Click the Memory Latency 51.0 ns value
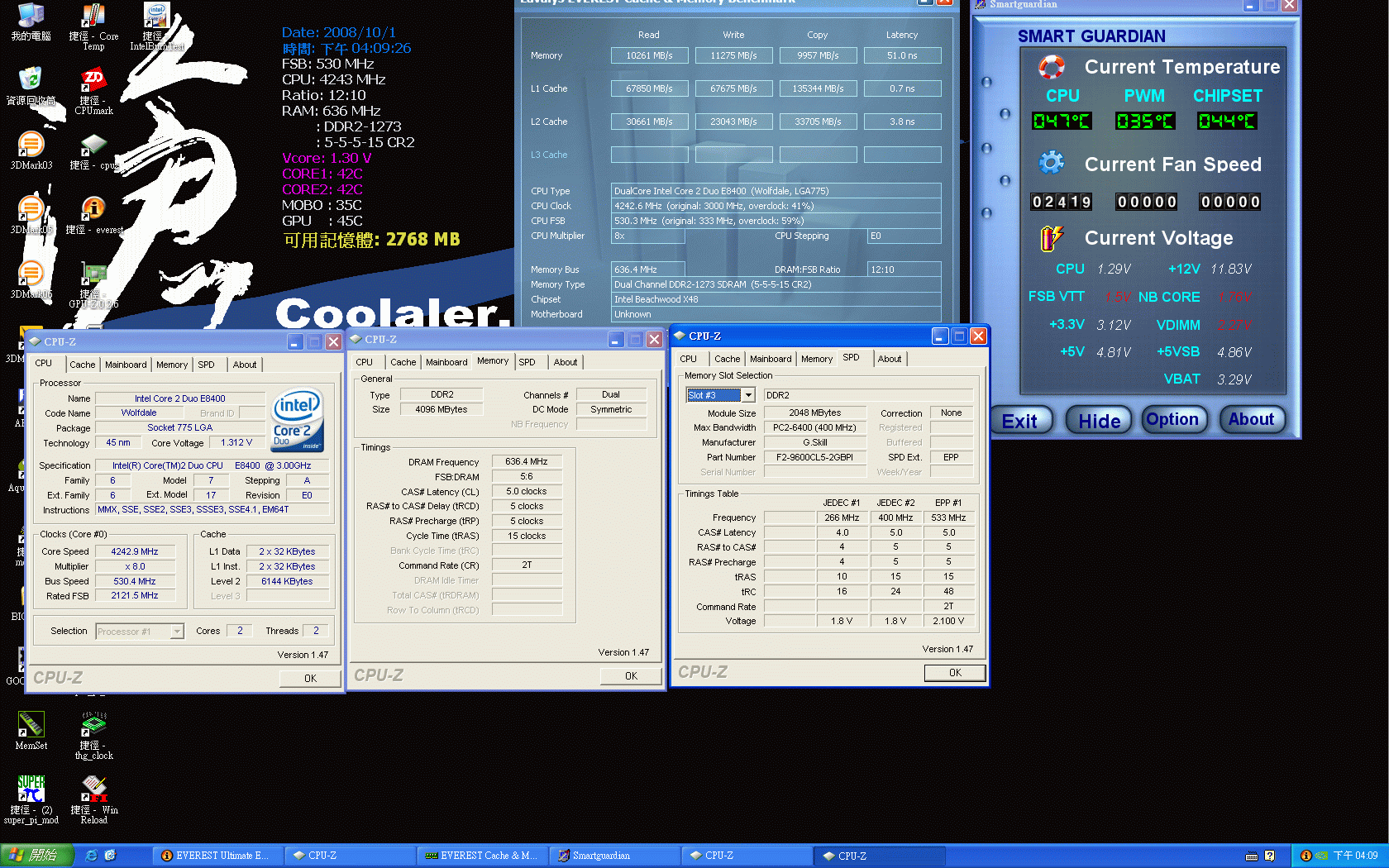The width and height of the screenshot is (1389, 868). pos(902,55)
